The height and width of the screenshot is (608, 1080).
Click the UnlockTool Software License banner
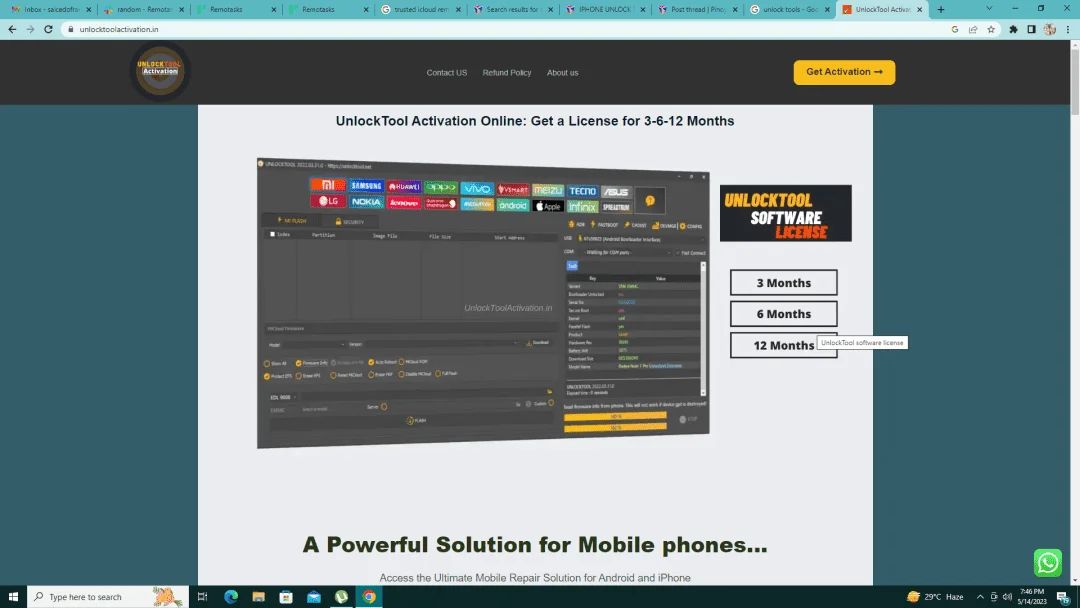coord(786,213)
